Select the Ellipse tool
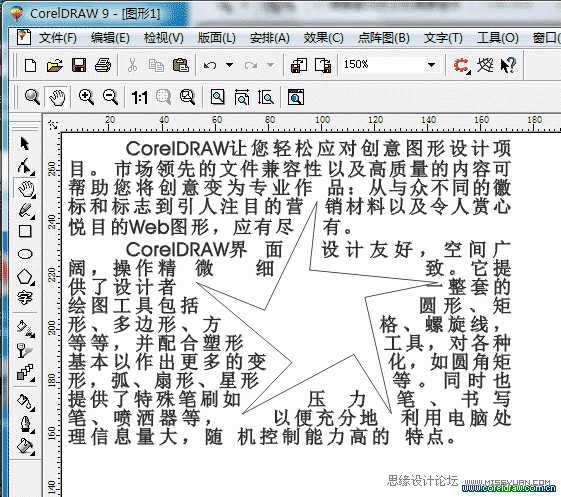The height and width of the screenshot is (497, 561). pos(25,254)
